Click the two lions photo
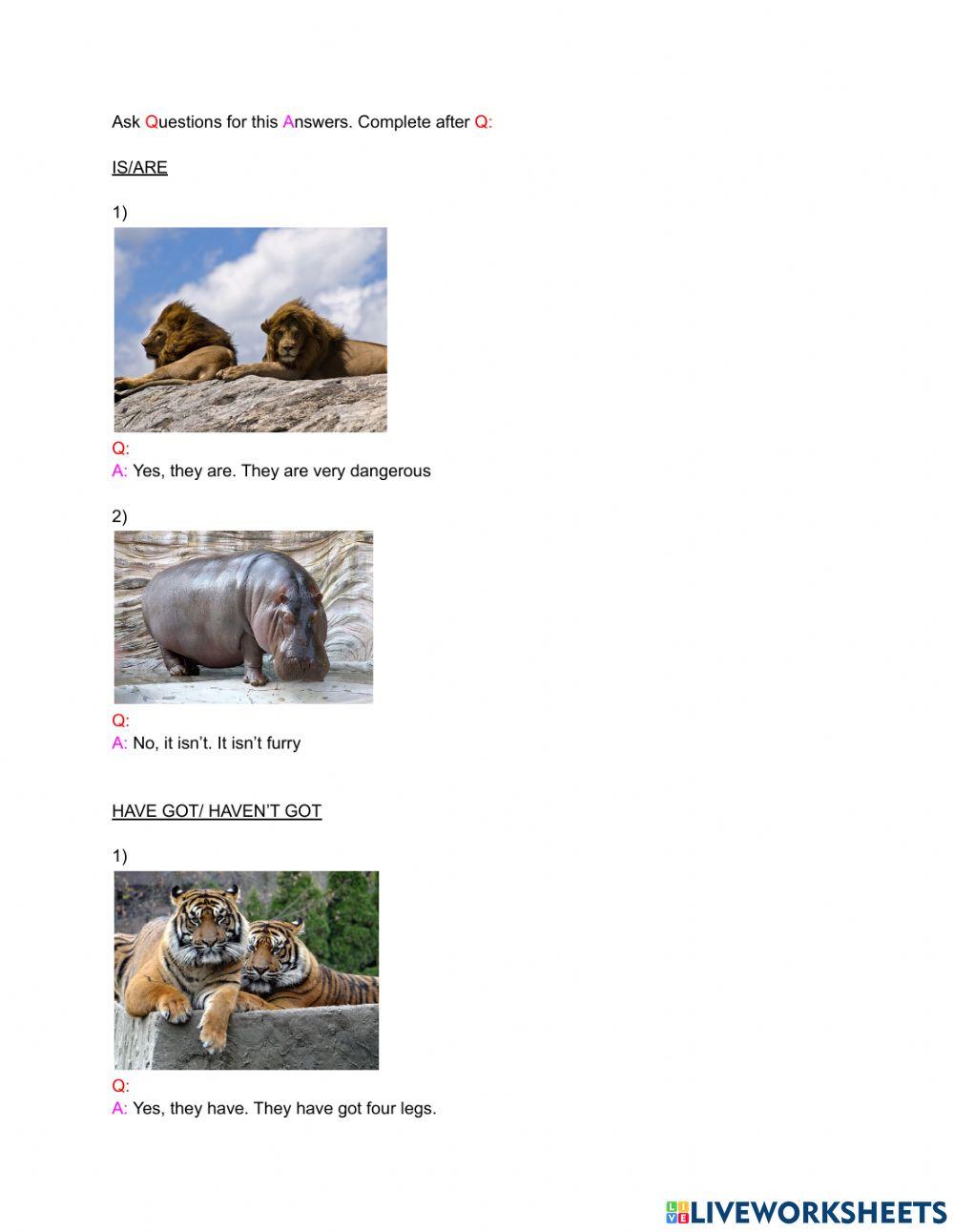The height and width of the screenshot is (1232, 954). coord(250,329)
